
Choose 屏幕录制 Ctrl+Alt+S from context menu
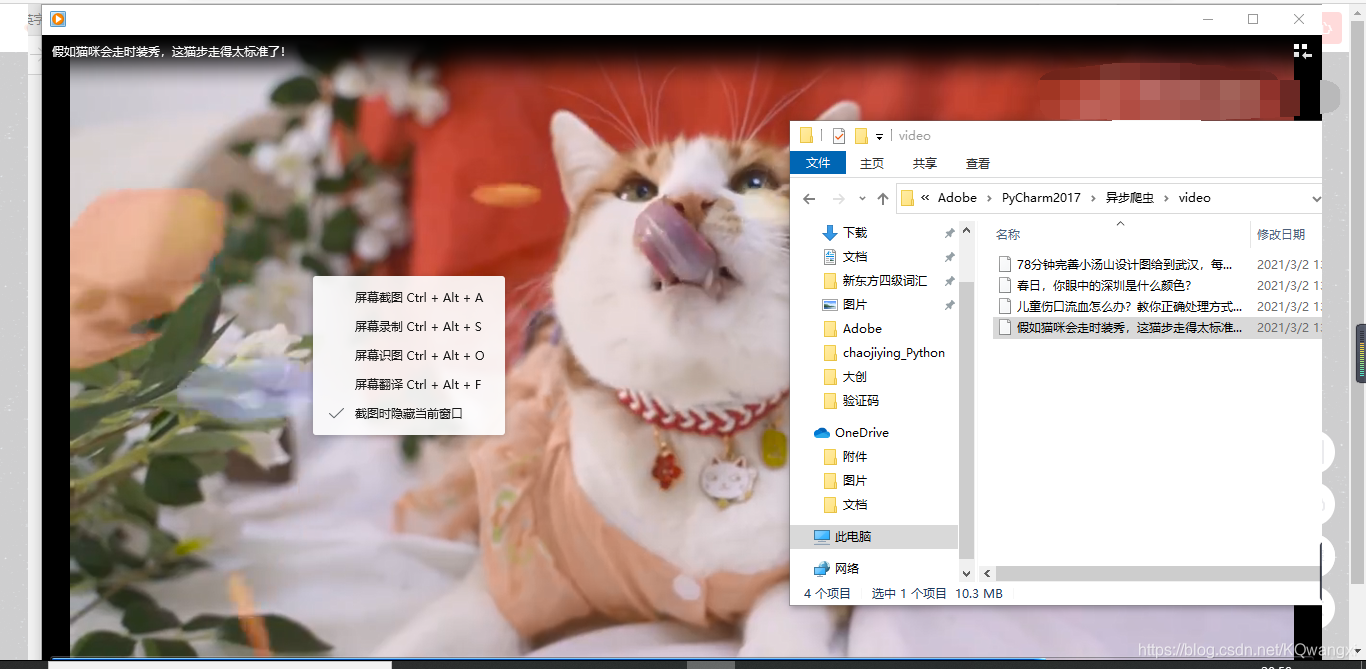tap(418, 326)
